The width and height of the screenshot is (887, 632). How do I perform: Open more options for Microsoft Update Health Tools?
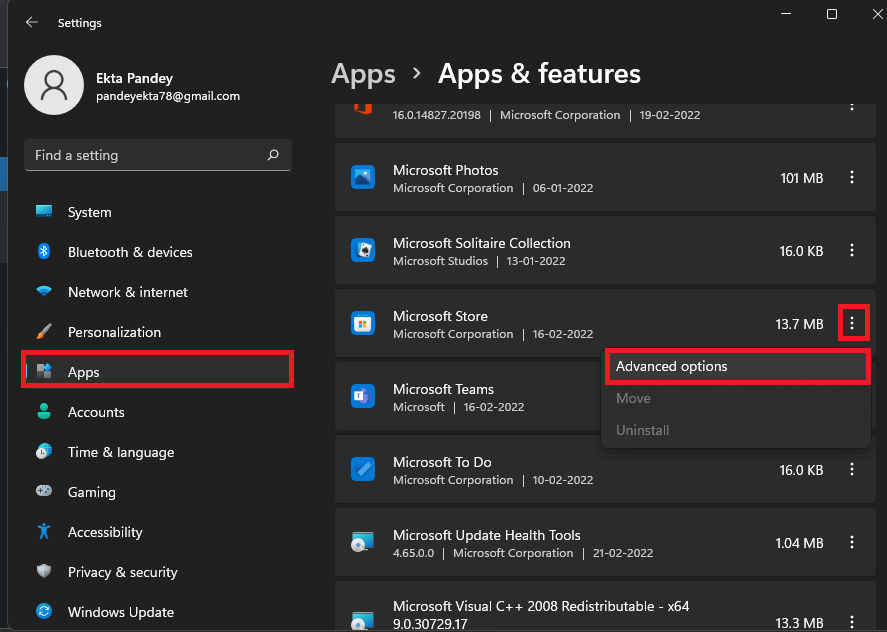pos(852,542)
